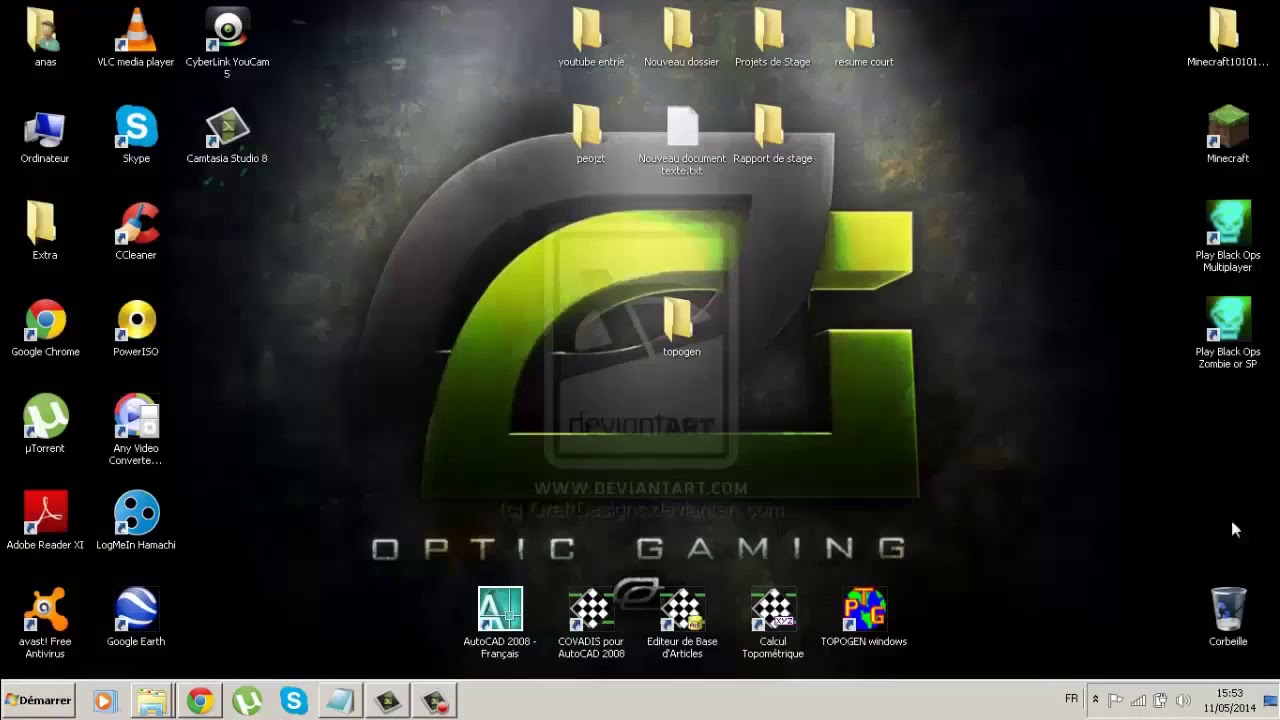Launch VLC media player shortcut
This screenshot has width=1280, height=720.
(136, 38)
